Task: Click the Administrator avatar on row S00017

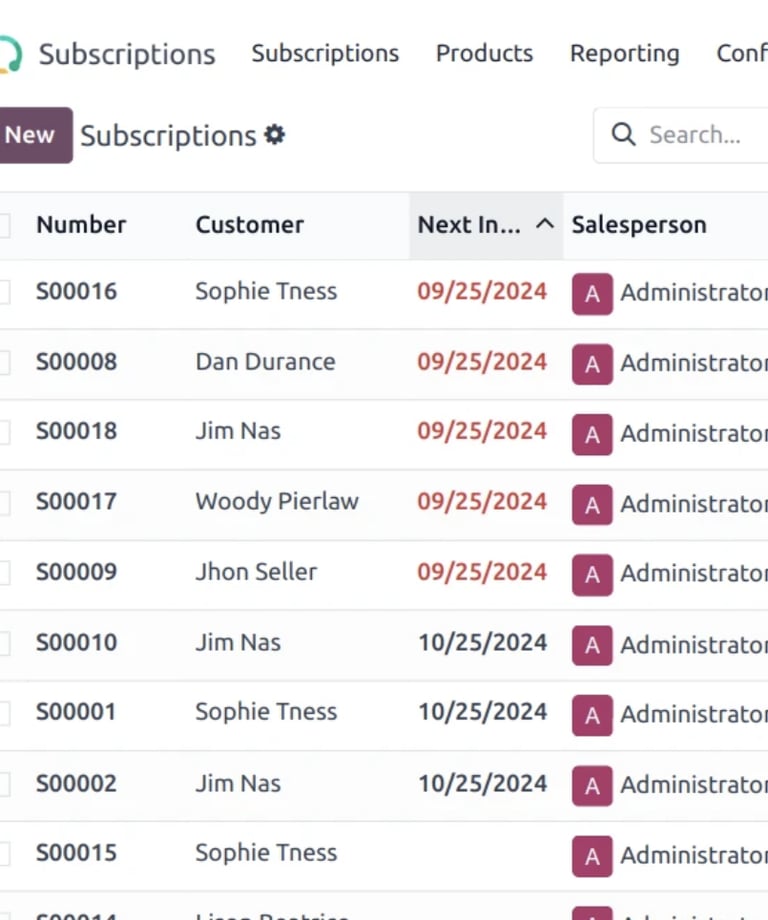Action: point(592,505)
